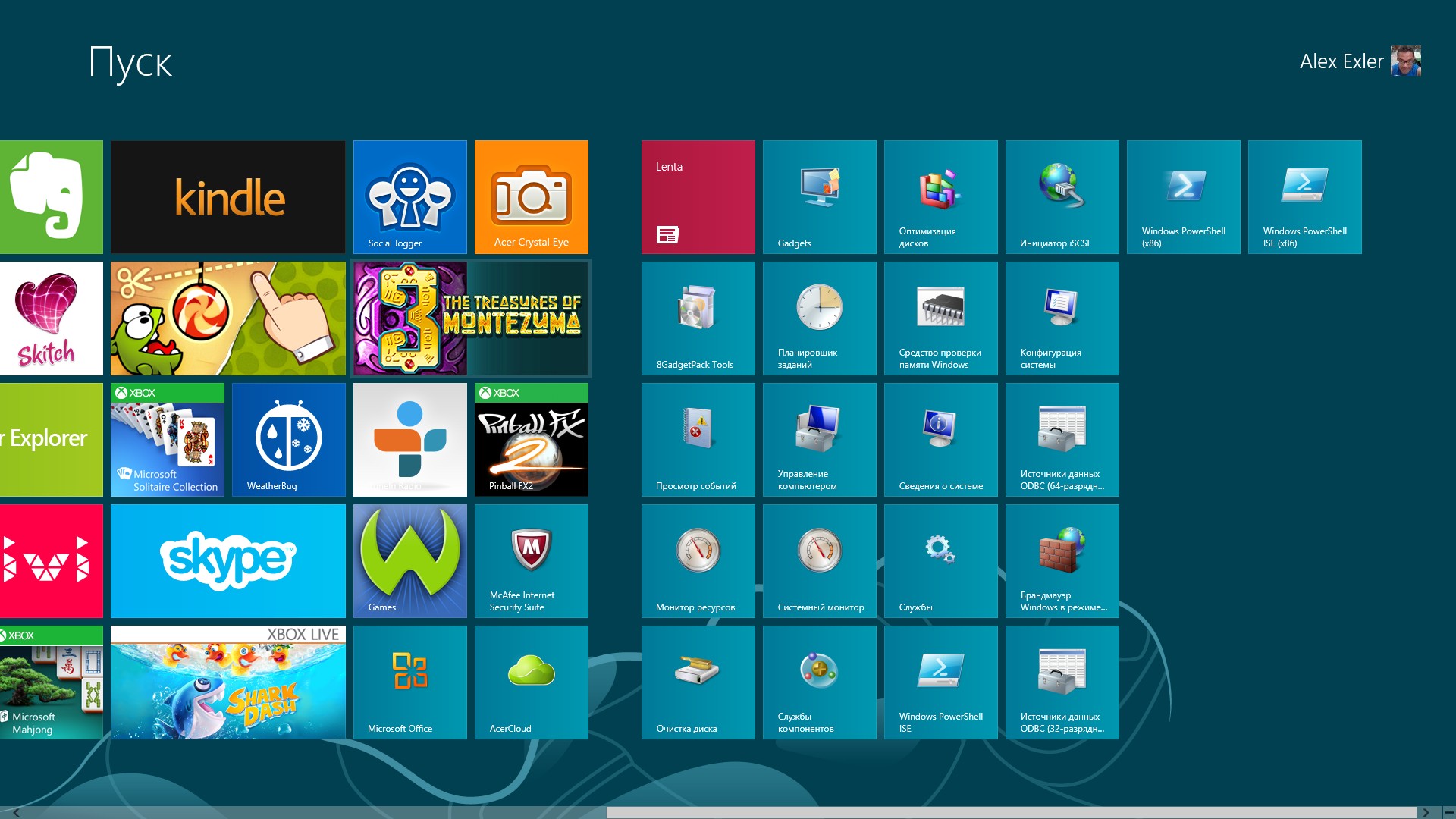
Task: Open the Social Jogger tile
Action: (x=409, y=197)
